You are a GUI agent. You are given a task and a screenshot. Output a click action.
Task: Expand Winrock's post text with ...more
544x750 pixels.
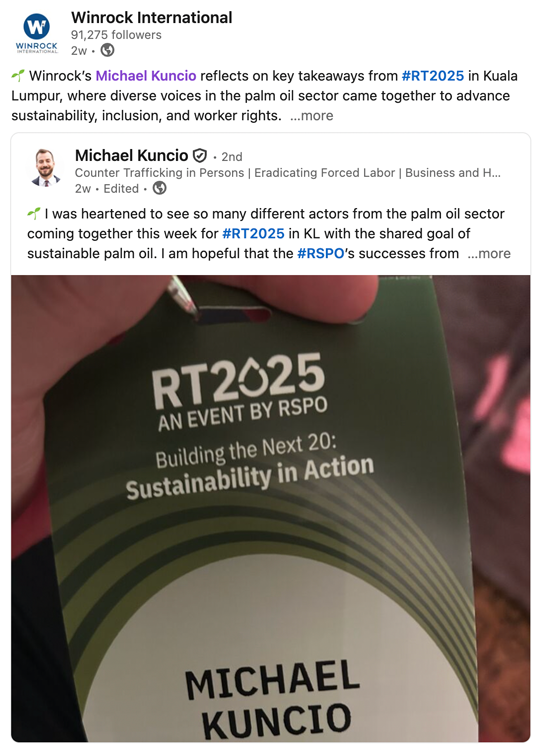311,116
